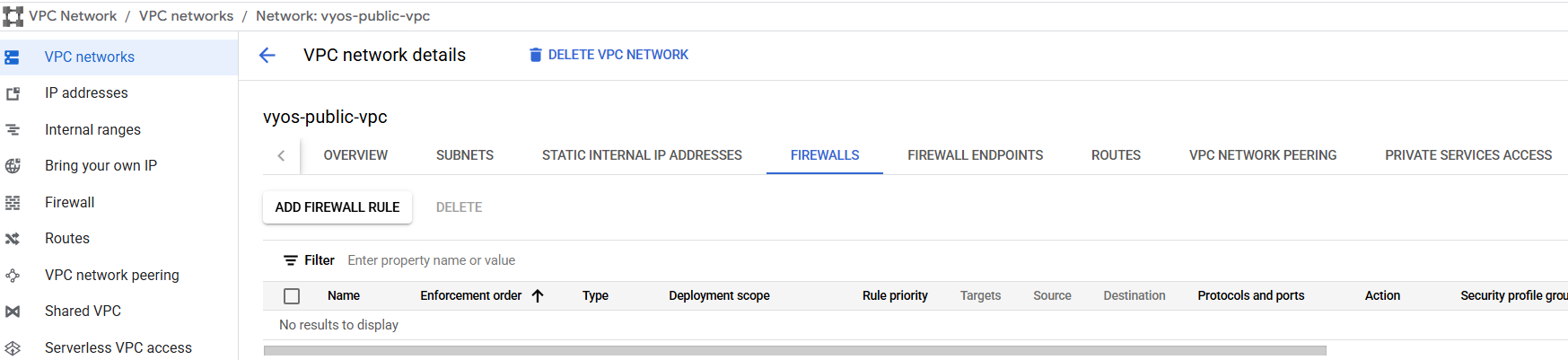Click the IP addresses sidebar icon
The width and height of the screenshot is (1568, 360).
(x=13, y=93)
